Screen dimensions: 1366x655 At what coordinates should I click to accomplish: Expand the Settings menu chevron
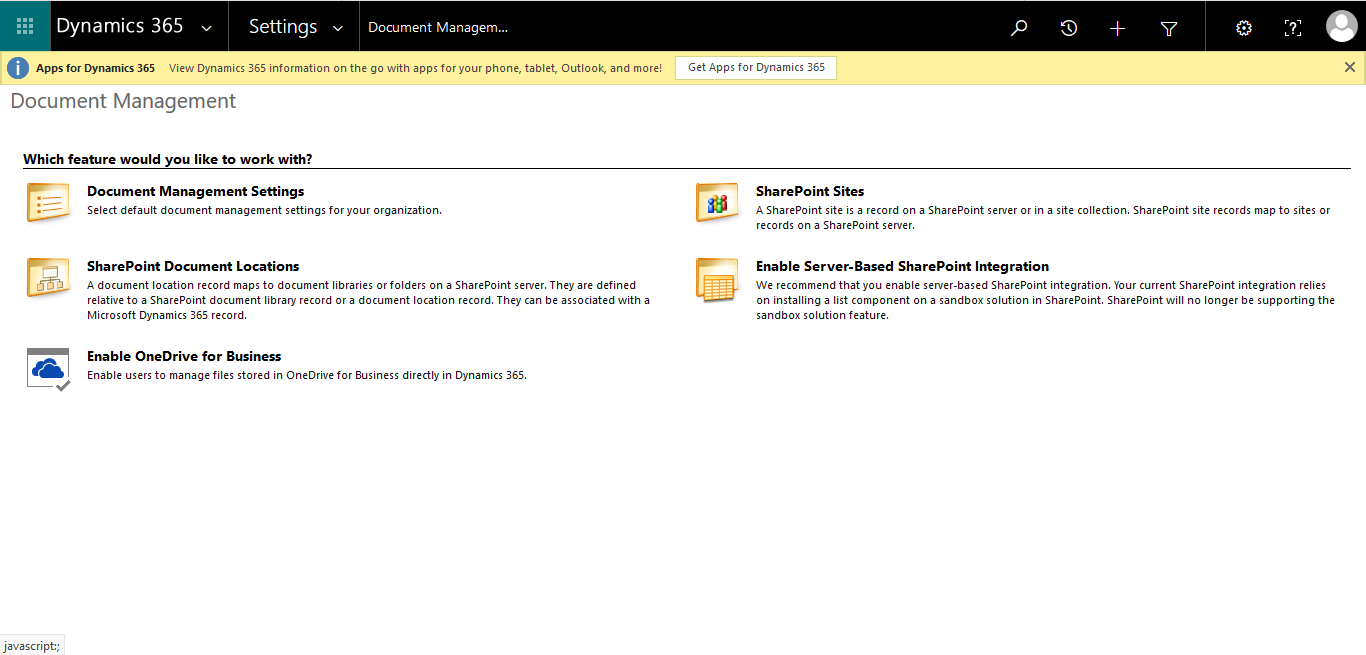(x=338, y=28)
